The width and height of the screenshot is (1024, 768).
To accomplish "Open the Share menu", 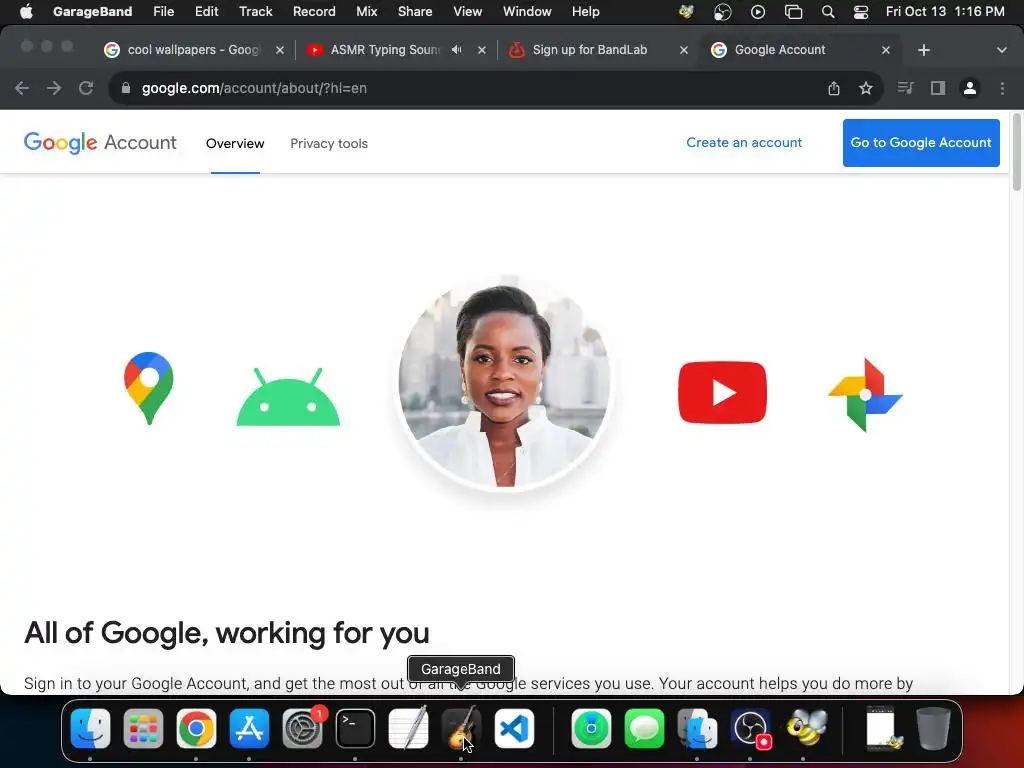I will pos(415,12).
